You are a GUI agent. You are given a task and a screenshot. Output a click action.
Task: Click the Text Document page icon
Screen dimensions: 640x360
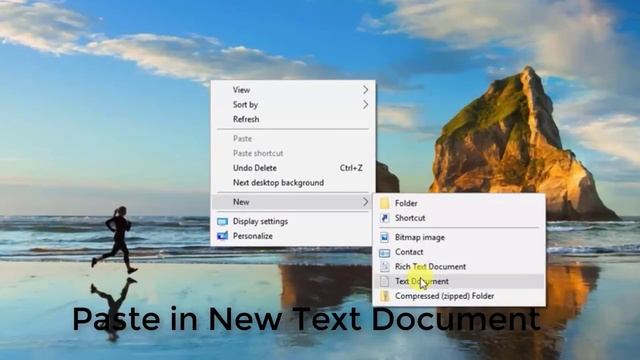(x=384, y=281)
